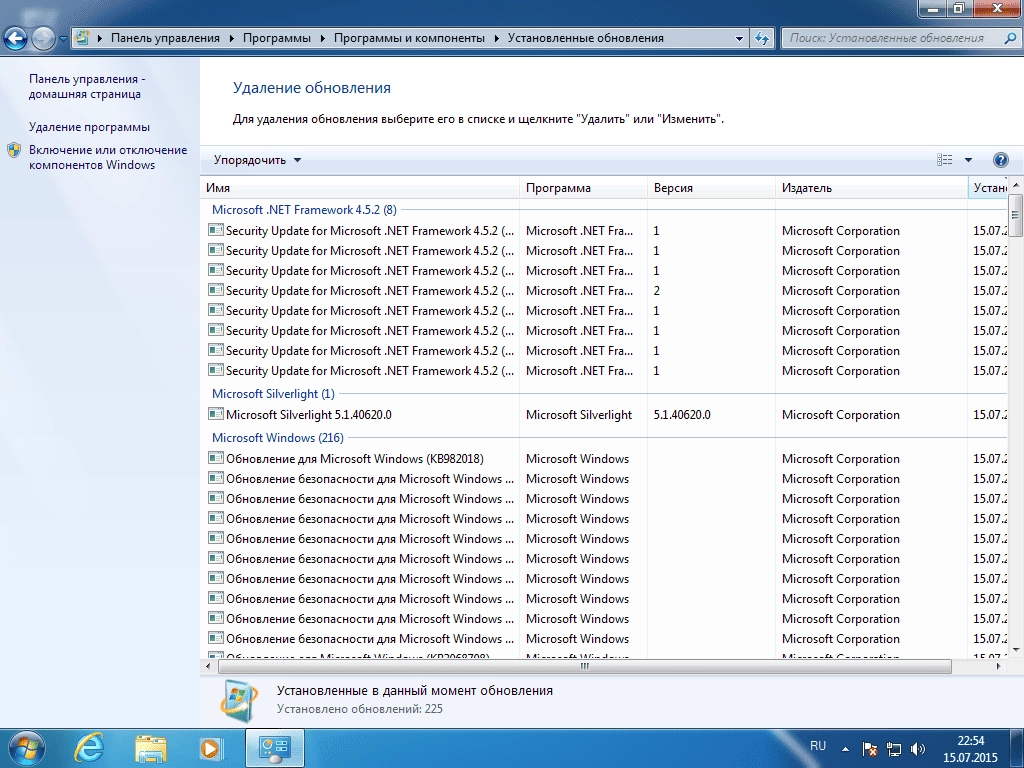Open the volume speaker icon

[x=918, y=749]
